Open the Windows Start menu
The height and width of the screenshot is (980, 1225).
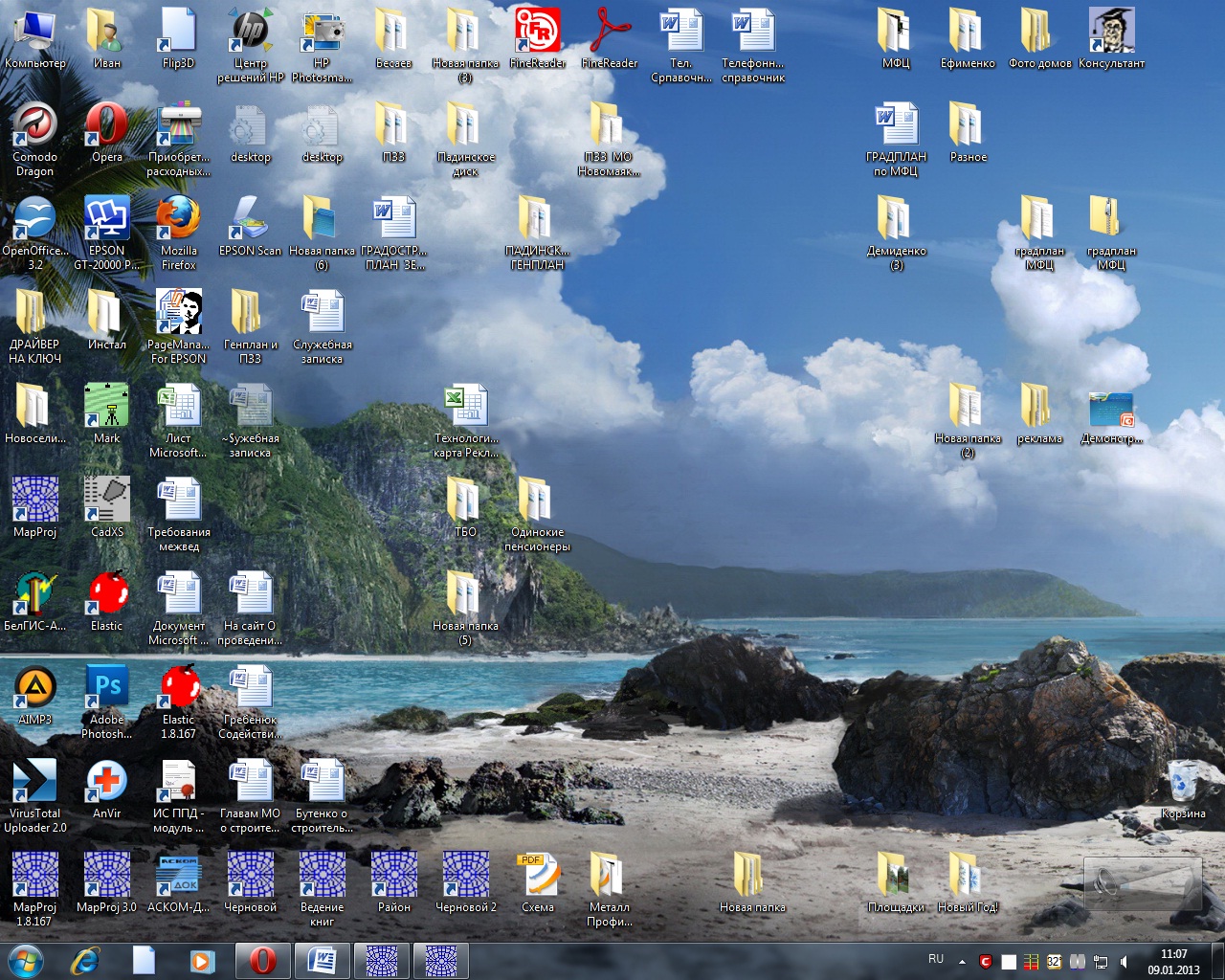25,960
